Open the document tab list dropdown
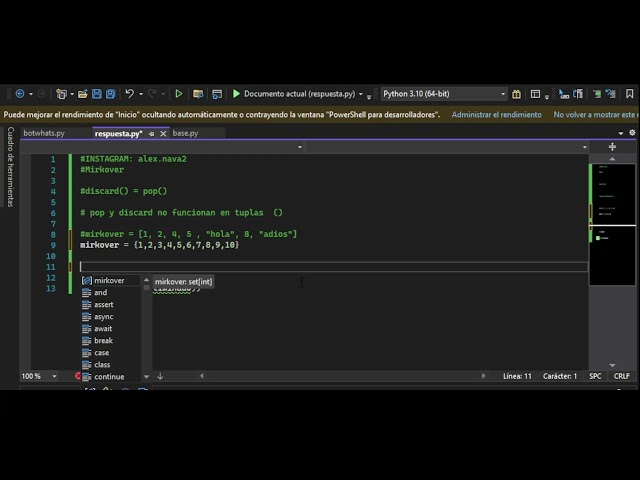The height and width of the screenshot is (480, 640). pyautogui.click(x=621, y=133)
